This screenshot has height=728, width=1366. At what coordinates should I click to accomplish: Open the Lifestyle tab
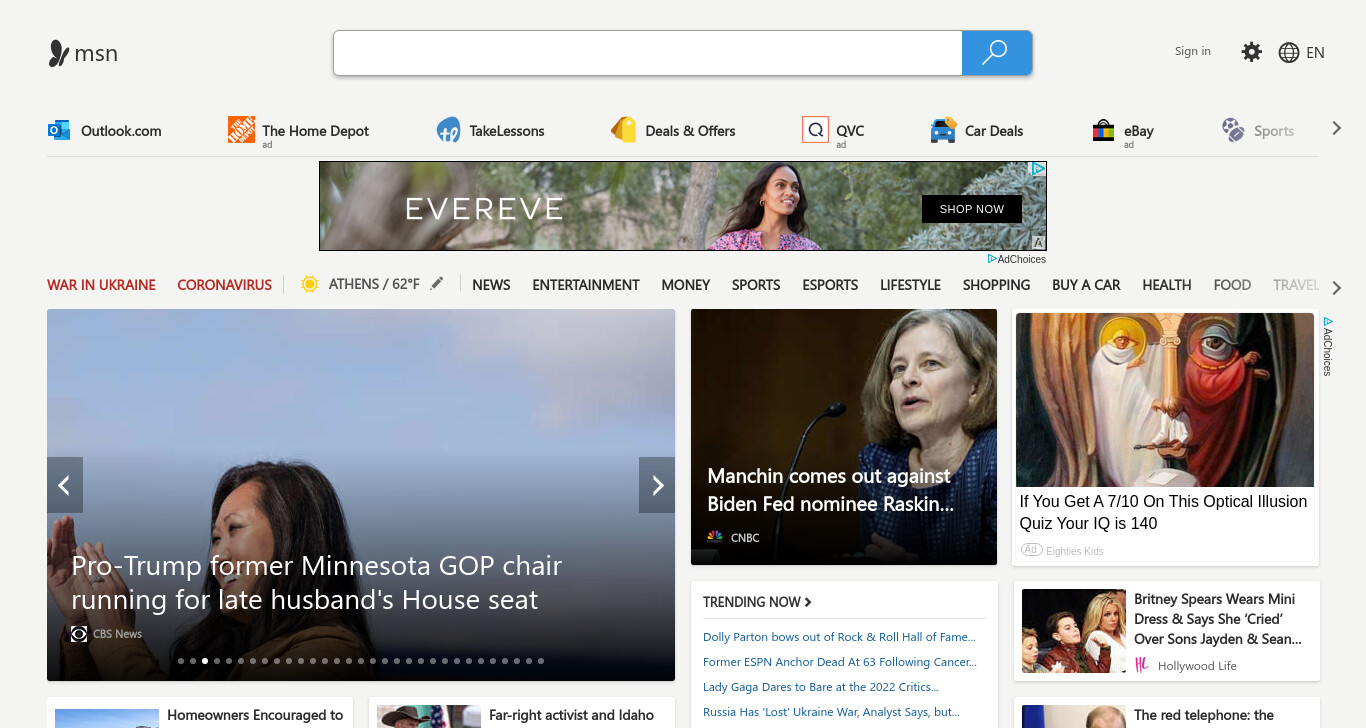(x=910, y=285)
